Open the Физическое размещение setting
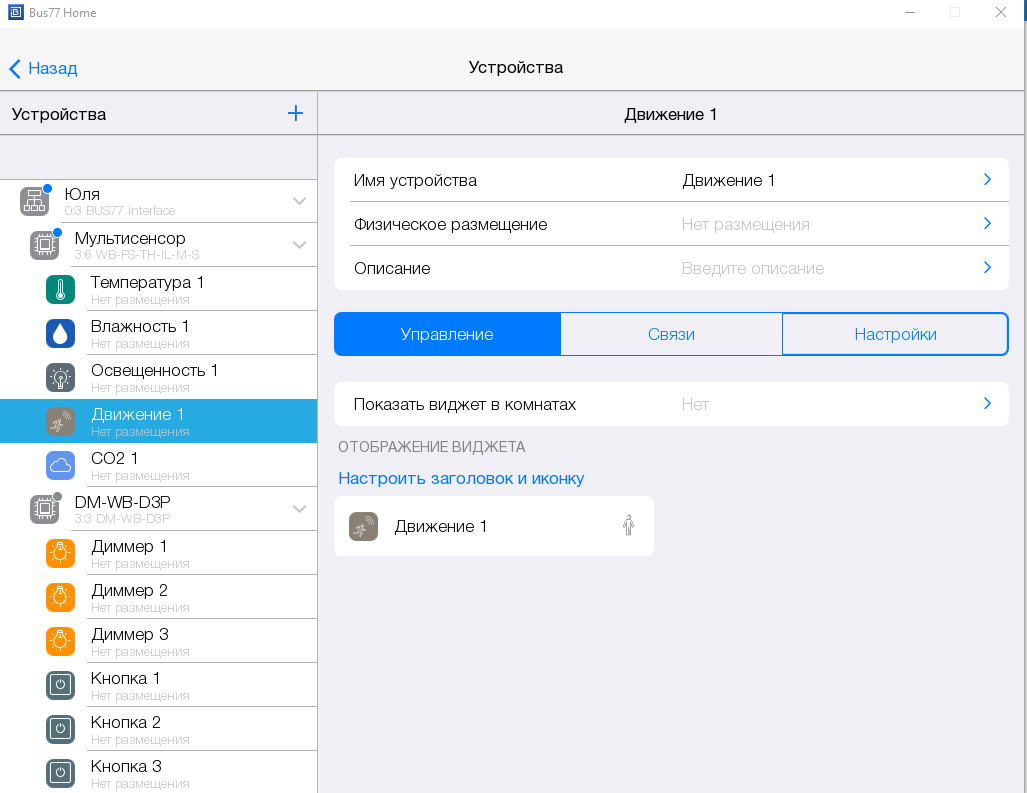This screenshot has width=1027, height=793. coord(670,224)
